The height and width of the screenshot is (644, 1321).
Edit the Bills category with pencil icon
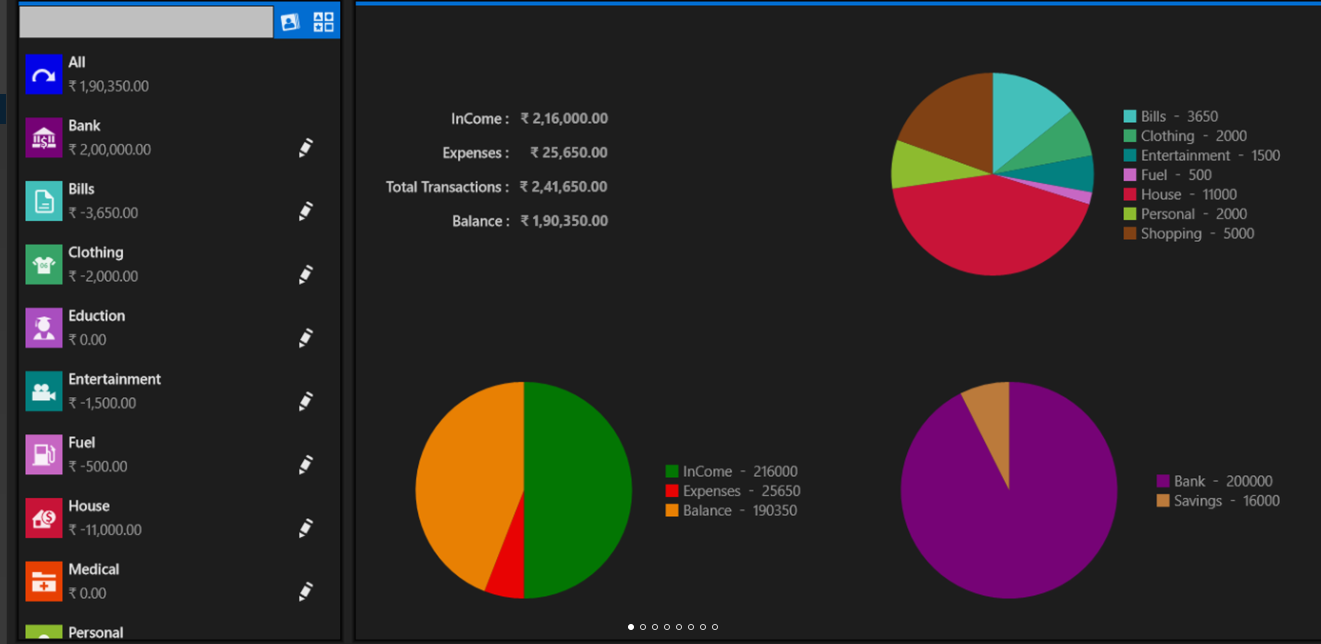click(306, 211)
